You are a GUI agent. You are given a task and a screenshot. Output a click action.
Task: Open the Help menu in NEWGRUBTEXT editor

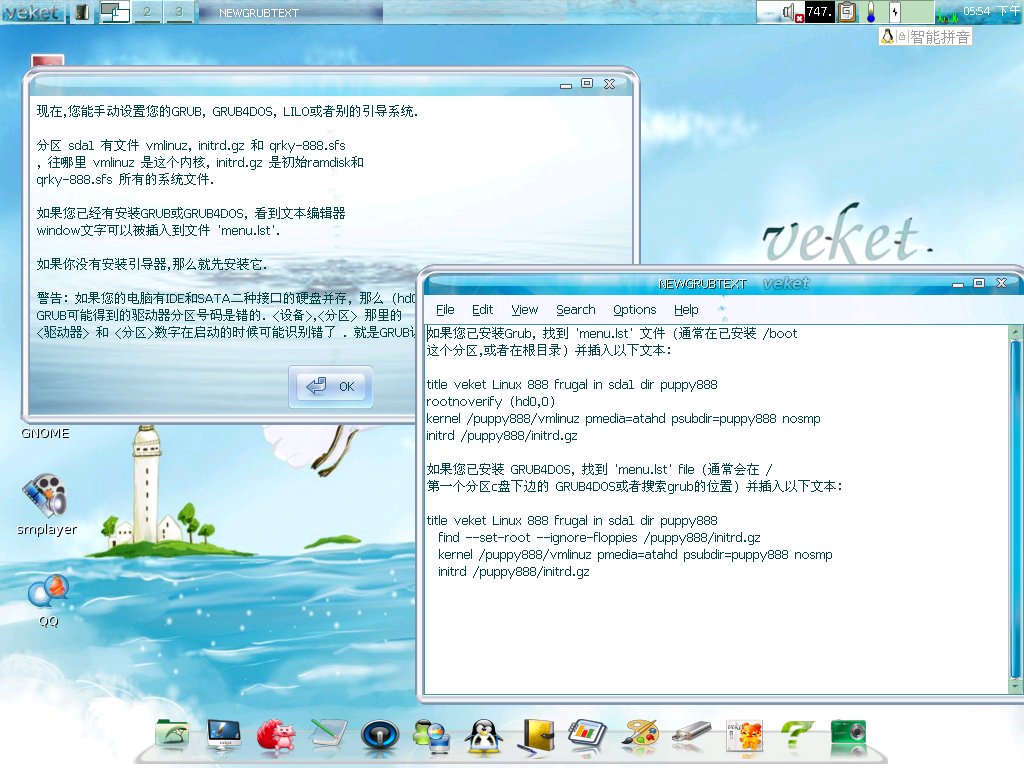pyautogui.click(x=686, y=310)
